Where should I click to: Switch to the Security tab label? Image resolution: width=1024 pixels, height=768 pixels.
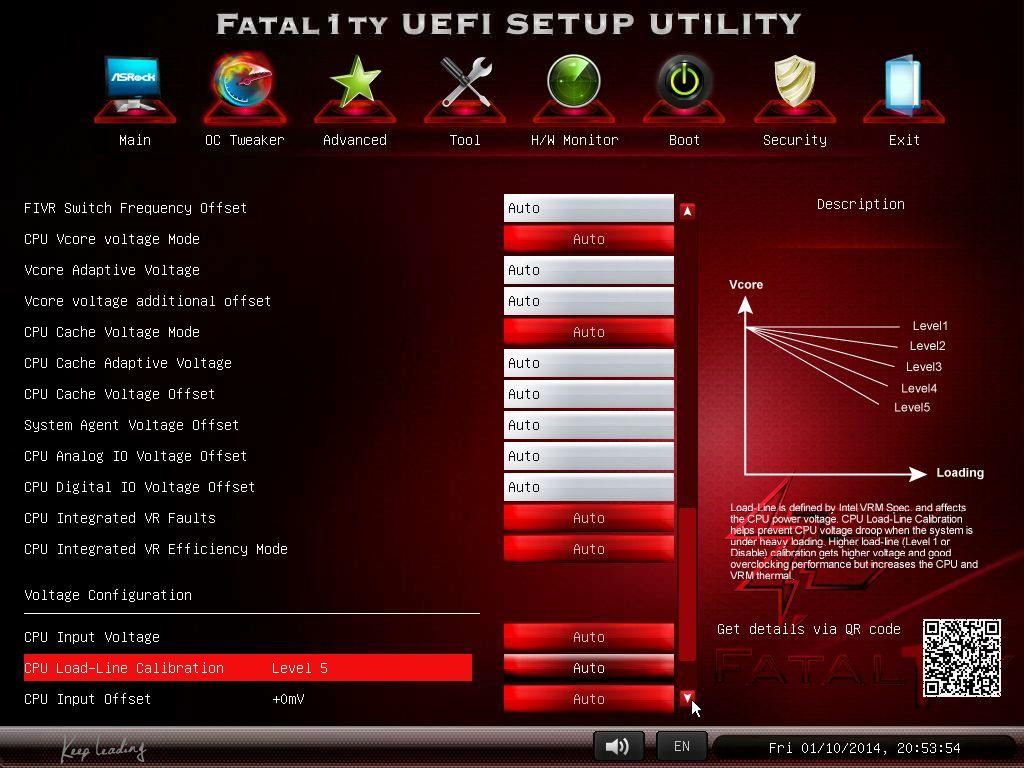[x=794, y=140]
